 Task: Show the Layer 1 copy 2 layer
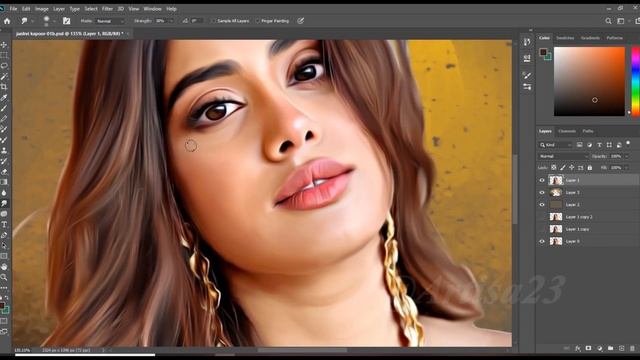pos(542,217)
